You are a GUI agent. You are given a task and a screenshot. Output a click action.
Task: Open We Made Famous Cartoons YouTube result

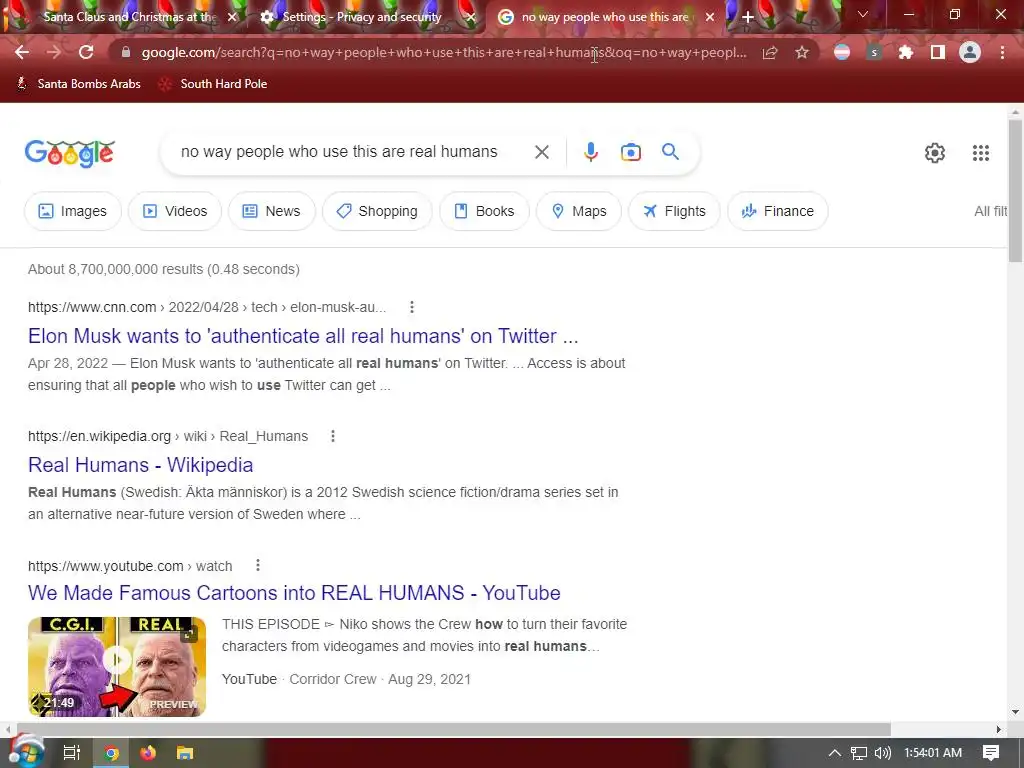tap(294, 593)
